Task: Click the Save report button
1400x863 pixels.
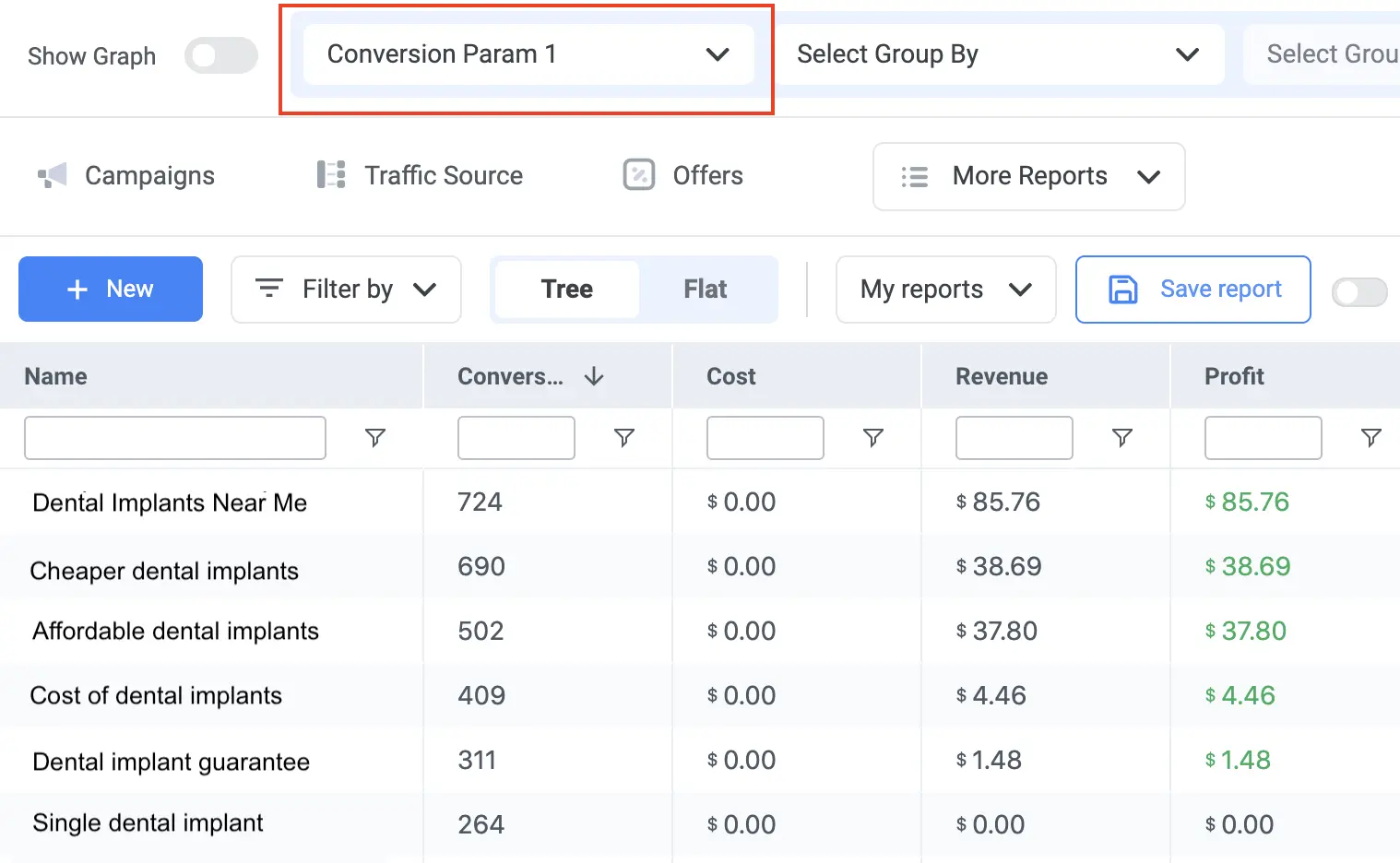Action: [x=1193, y=290]
